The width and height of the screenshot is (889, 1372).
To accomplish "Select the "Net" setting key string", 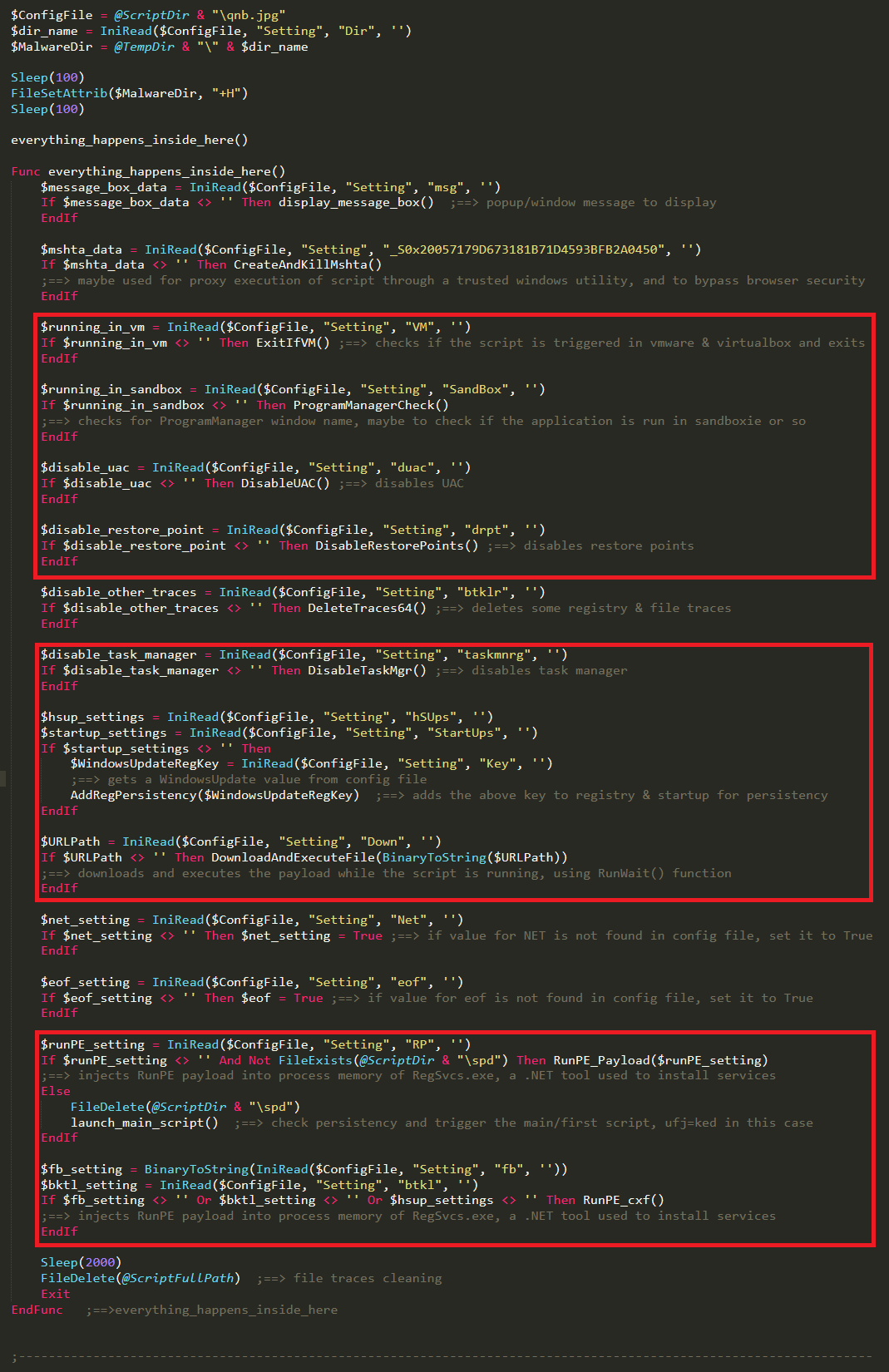I will [x=408, y=920].
